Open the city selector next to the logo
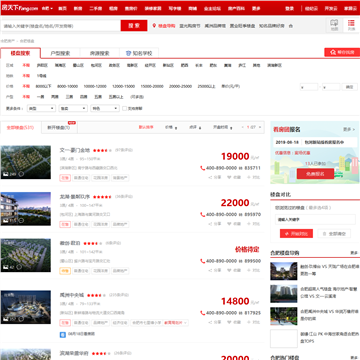Screen dimensions: 360x360 point(47,8)
